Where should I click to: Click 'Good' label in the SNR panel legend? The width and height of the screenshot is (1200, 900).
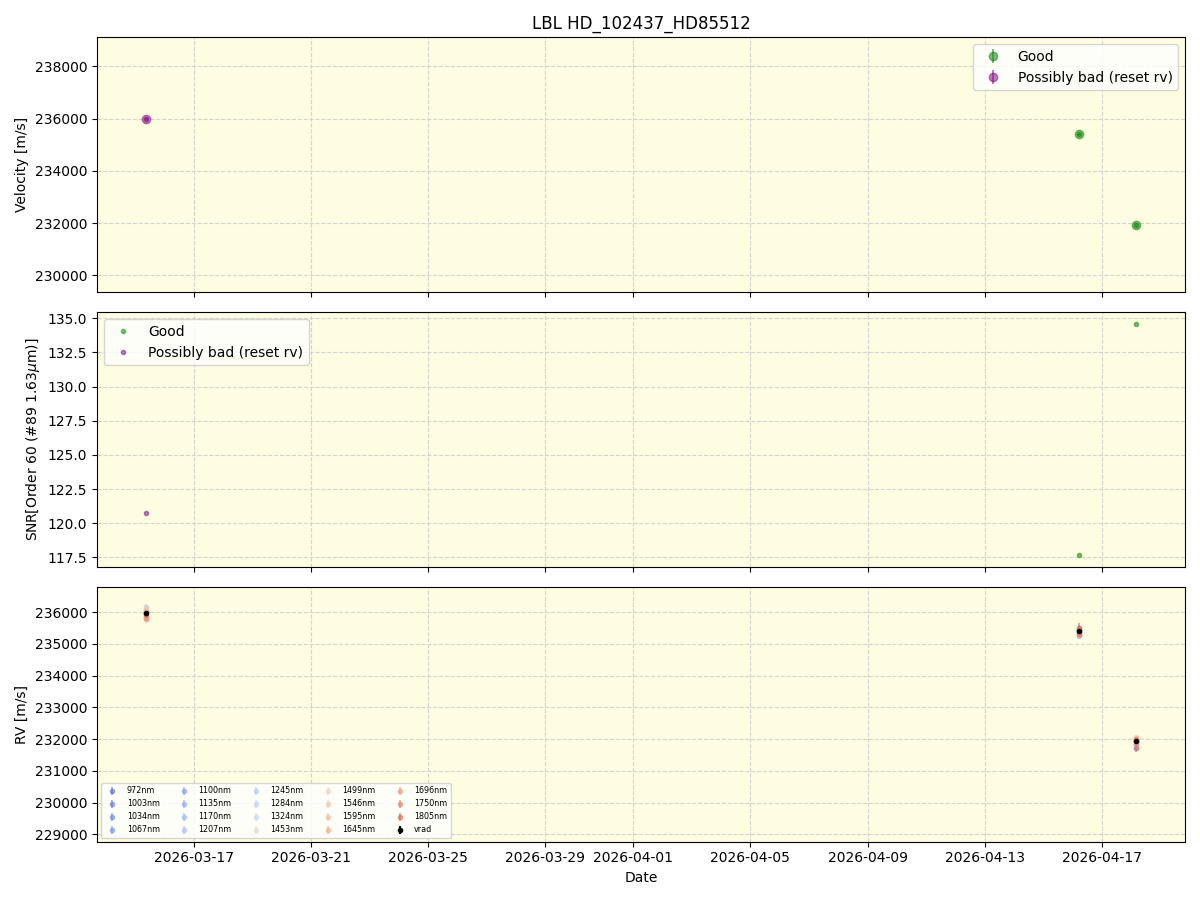click(166, 331)
